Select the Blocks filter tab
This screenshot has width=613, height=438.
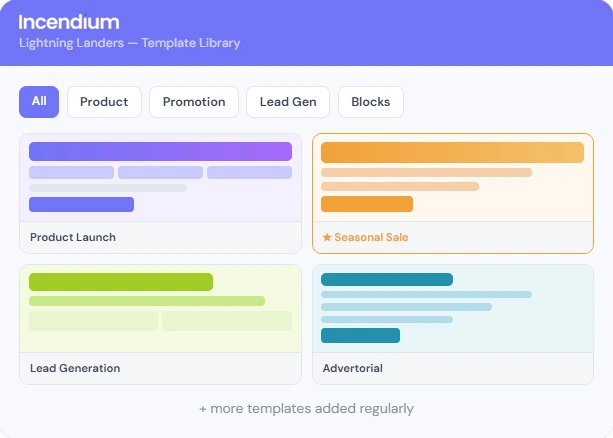[x=371, y=102]
